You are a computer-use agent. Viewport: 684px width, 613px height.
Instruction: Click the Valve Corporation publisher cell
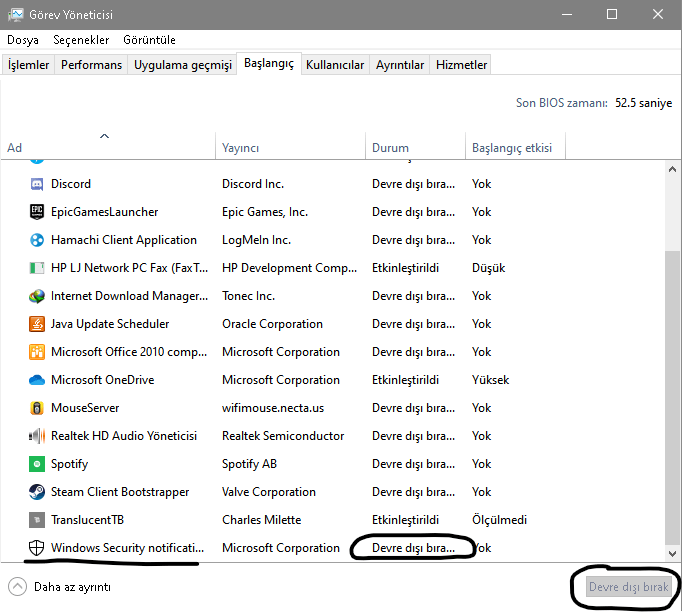(x=269, y=492)
